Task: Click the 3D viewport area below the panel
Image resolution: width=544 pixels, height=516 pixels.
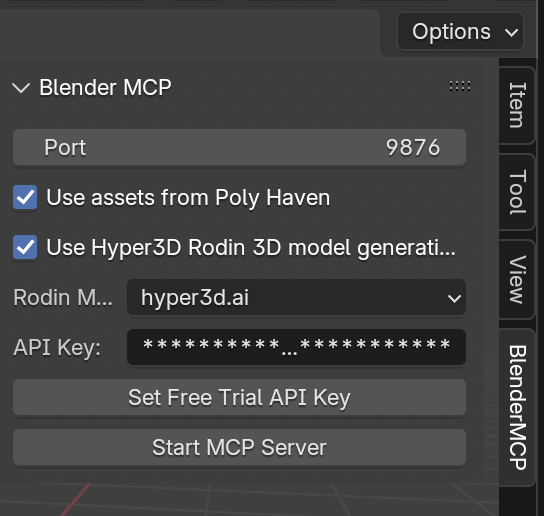Action: 243,500
